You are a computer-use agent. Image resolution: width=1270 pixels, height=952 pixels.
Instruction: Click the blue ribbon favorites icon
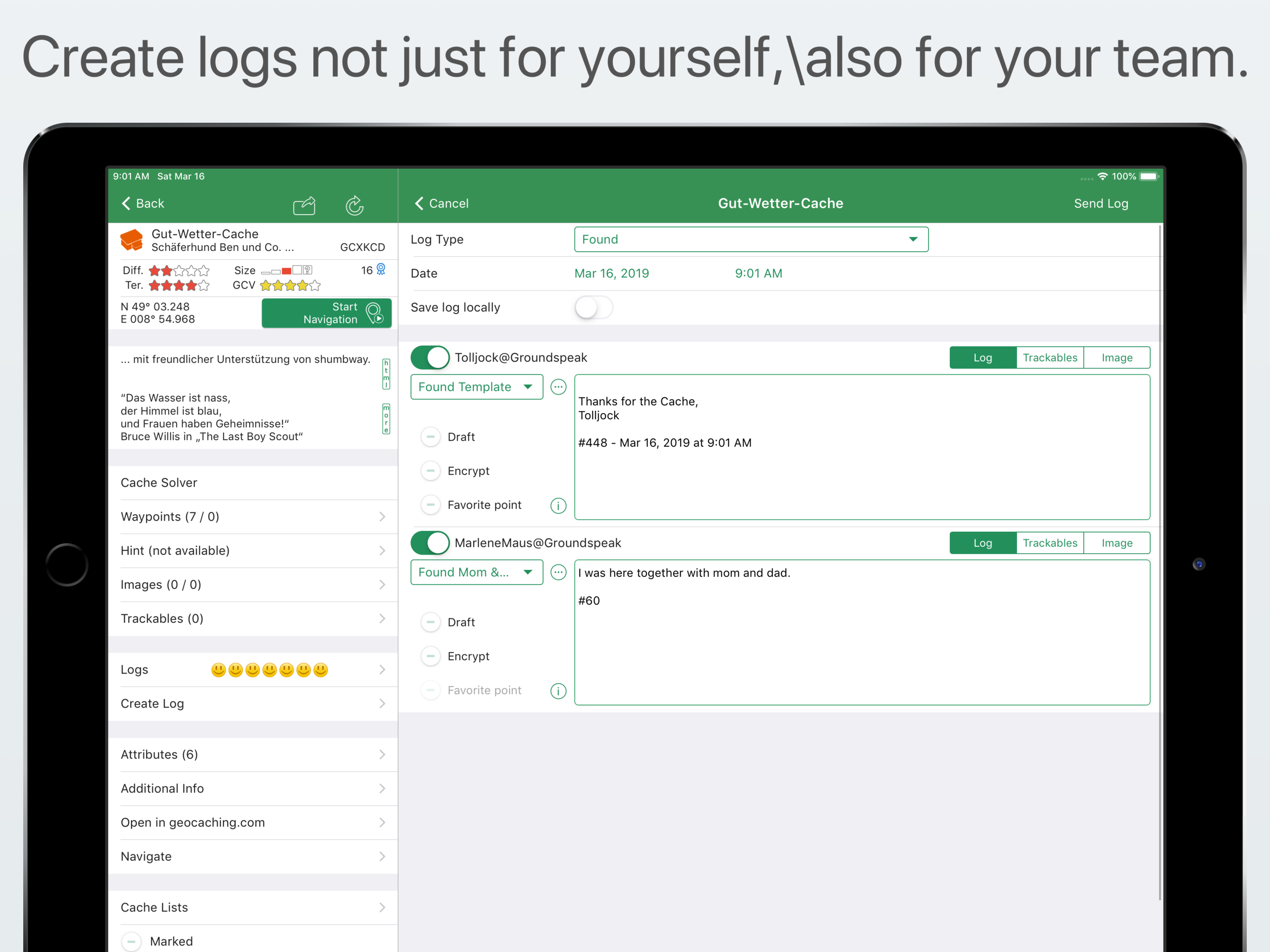381,269
